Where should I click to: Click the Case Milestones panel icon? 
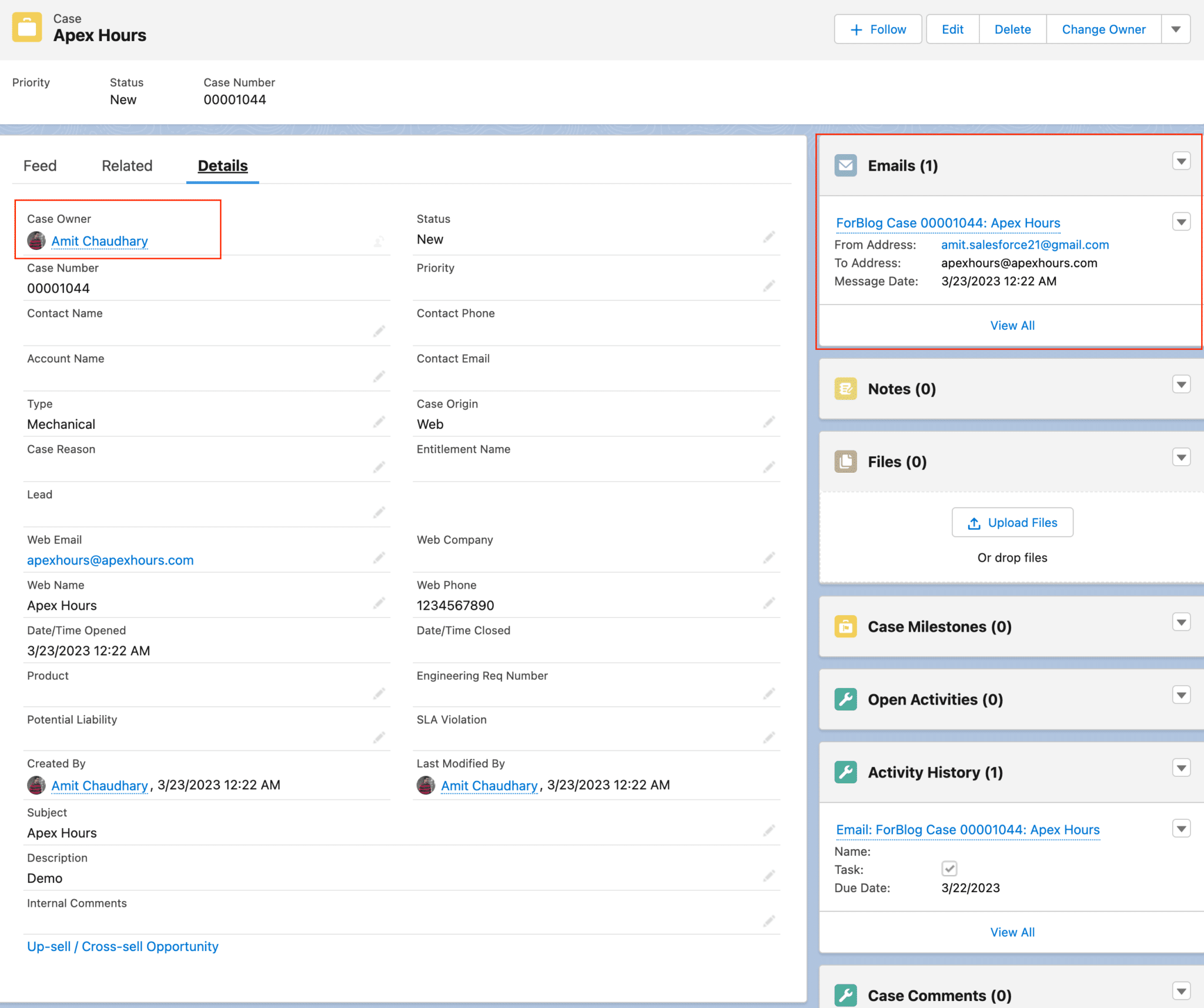point(845,626)
